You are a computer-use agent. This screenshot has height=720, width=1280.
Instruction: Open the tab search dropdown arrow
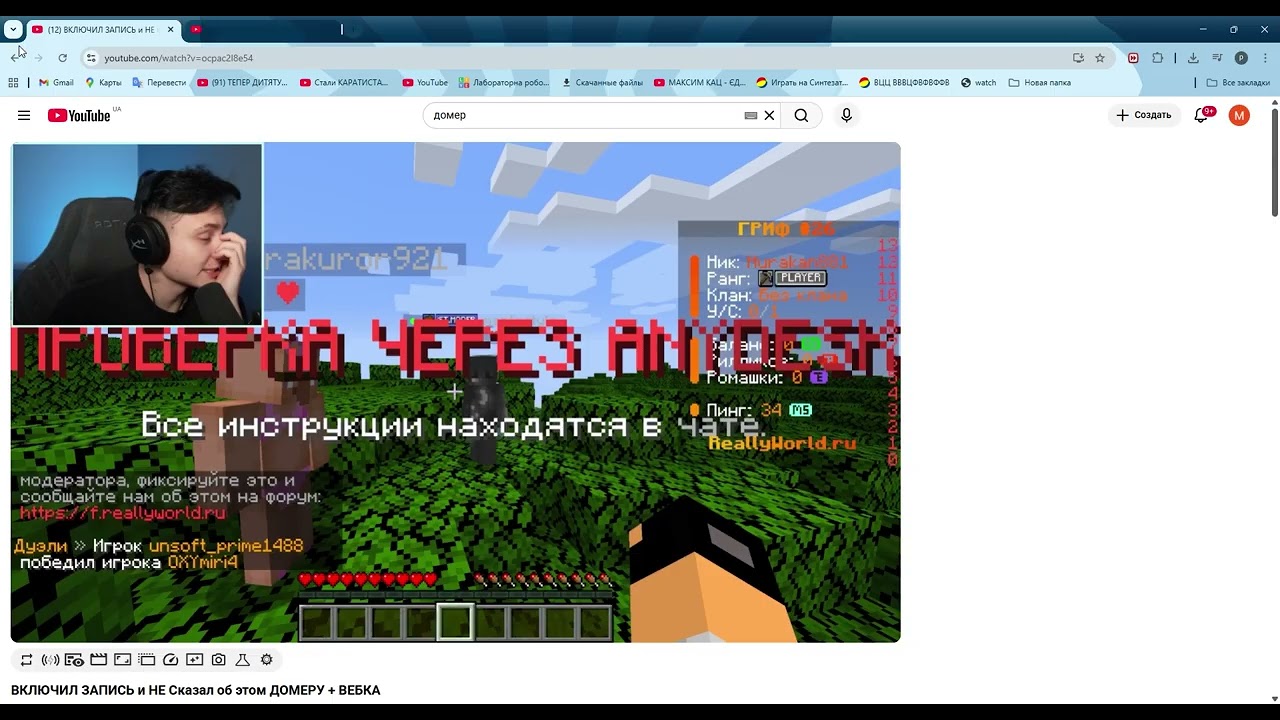[x=13, y=30]
